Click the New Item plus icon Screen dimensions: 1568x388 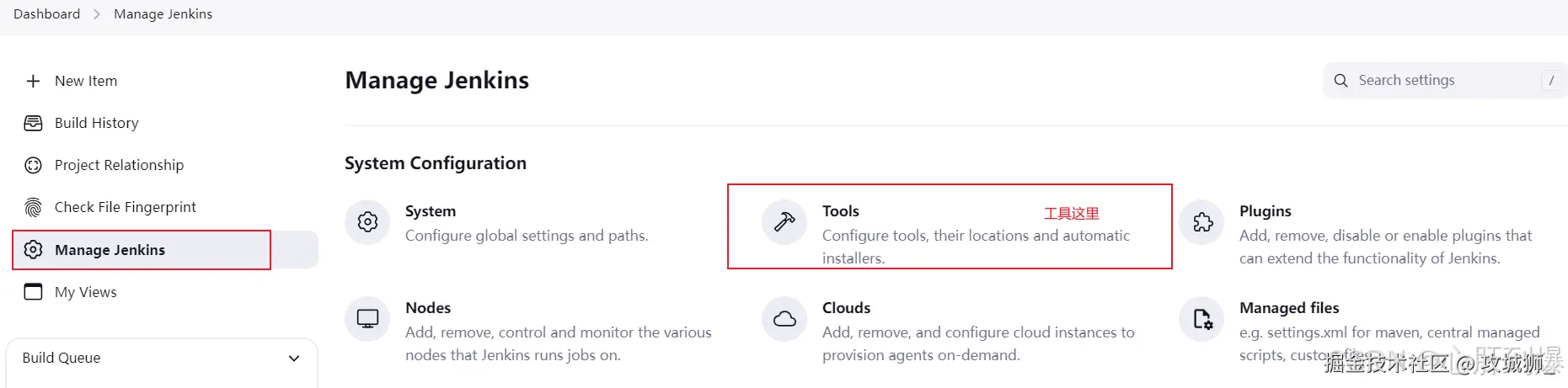pyautogui.click(x=33, y=81)
